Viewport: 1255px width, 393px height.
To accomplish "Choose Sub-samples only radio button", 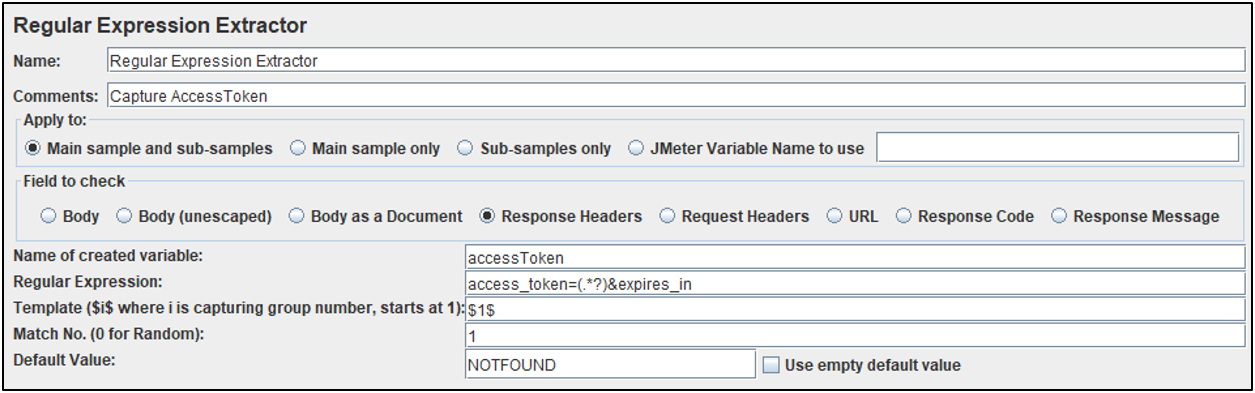I will point(465,148).
